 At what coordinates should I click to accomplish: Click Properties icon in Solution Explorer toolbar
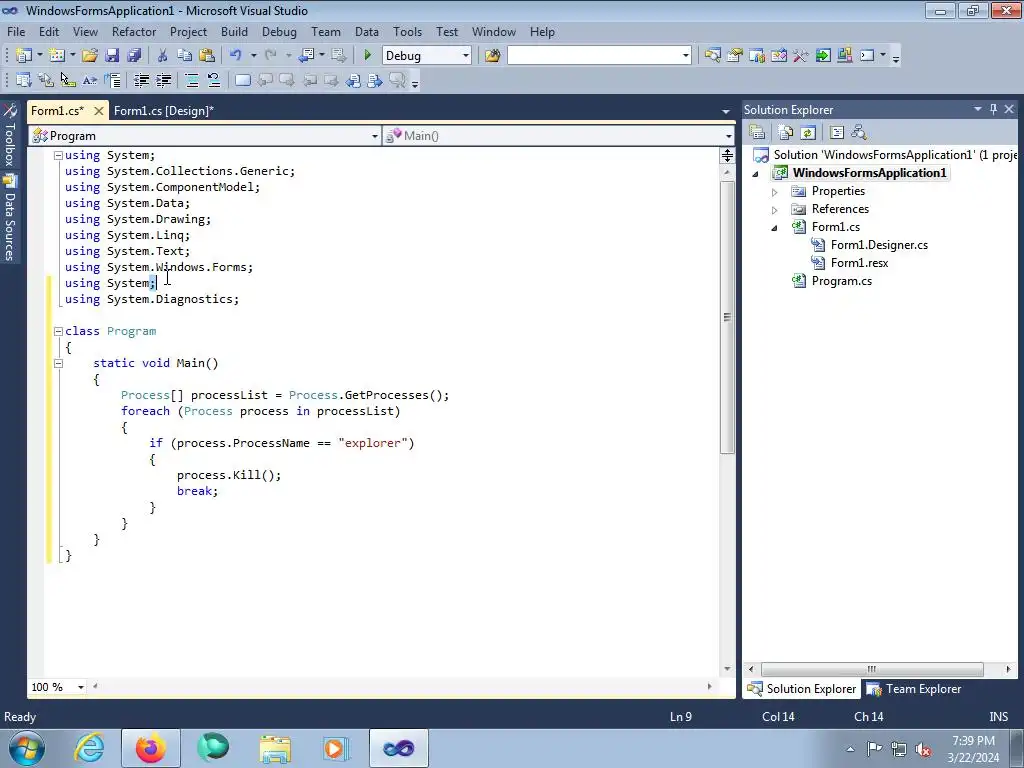[758, 133]
